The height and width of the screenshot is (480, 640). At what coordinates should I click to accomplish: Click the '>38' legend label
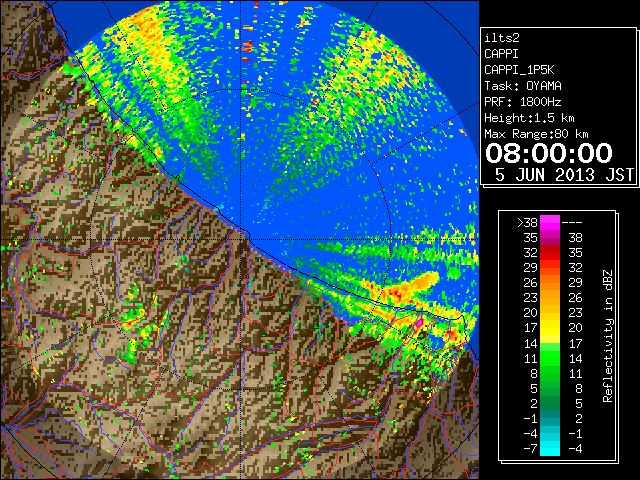pos(527,222)
